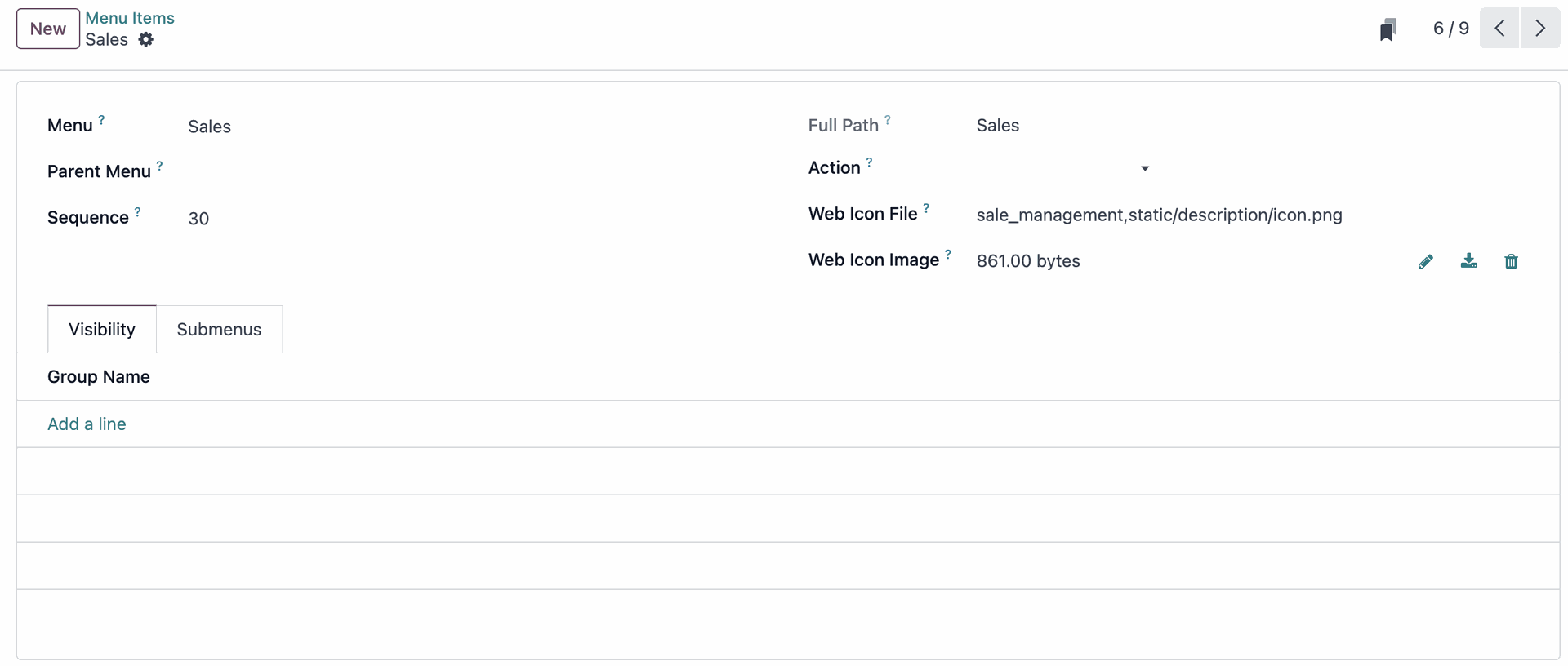Delete the Web Icon Image with trash icon

tap(1511, 262)
